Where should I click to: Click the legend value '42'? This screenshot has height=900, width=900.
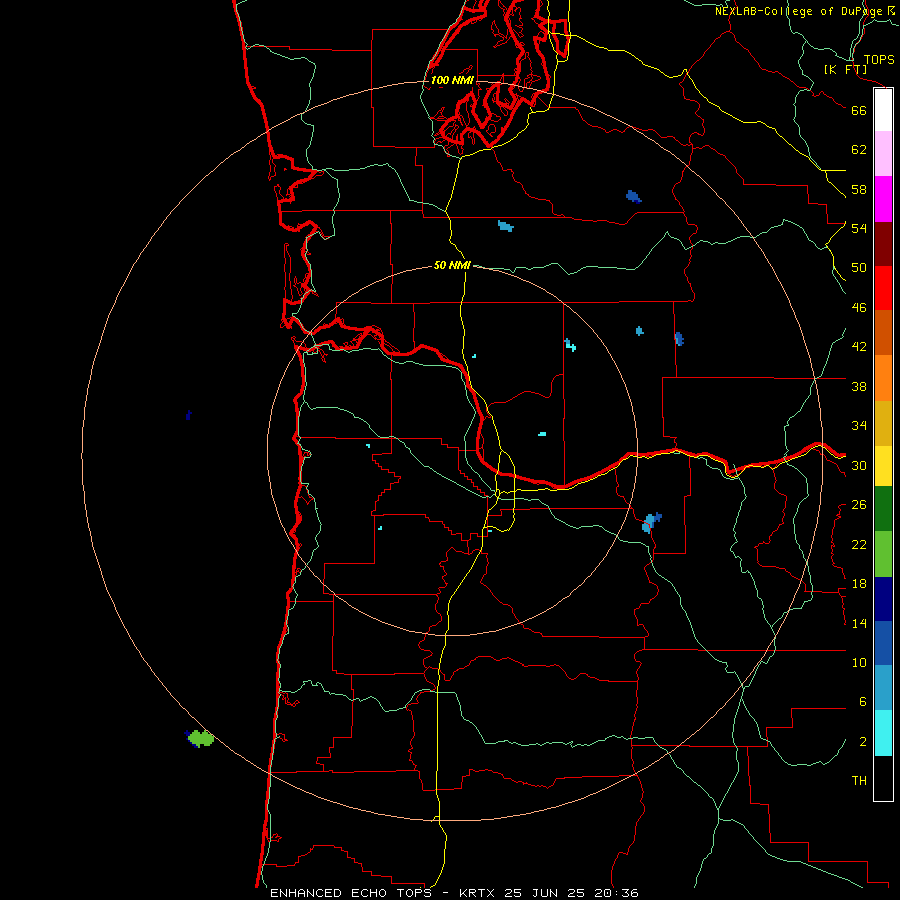(x=859, y=347)
